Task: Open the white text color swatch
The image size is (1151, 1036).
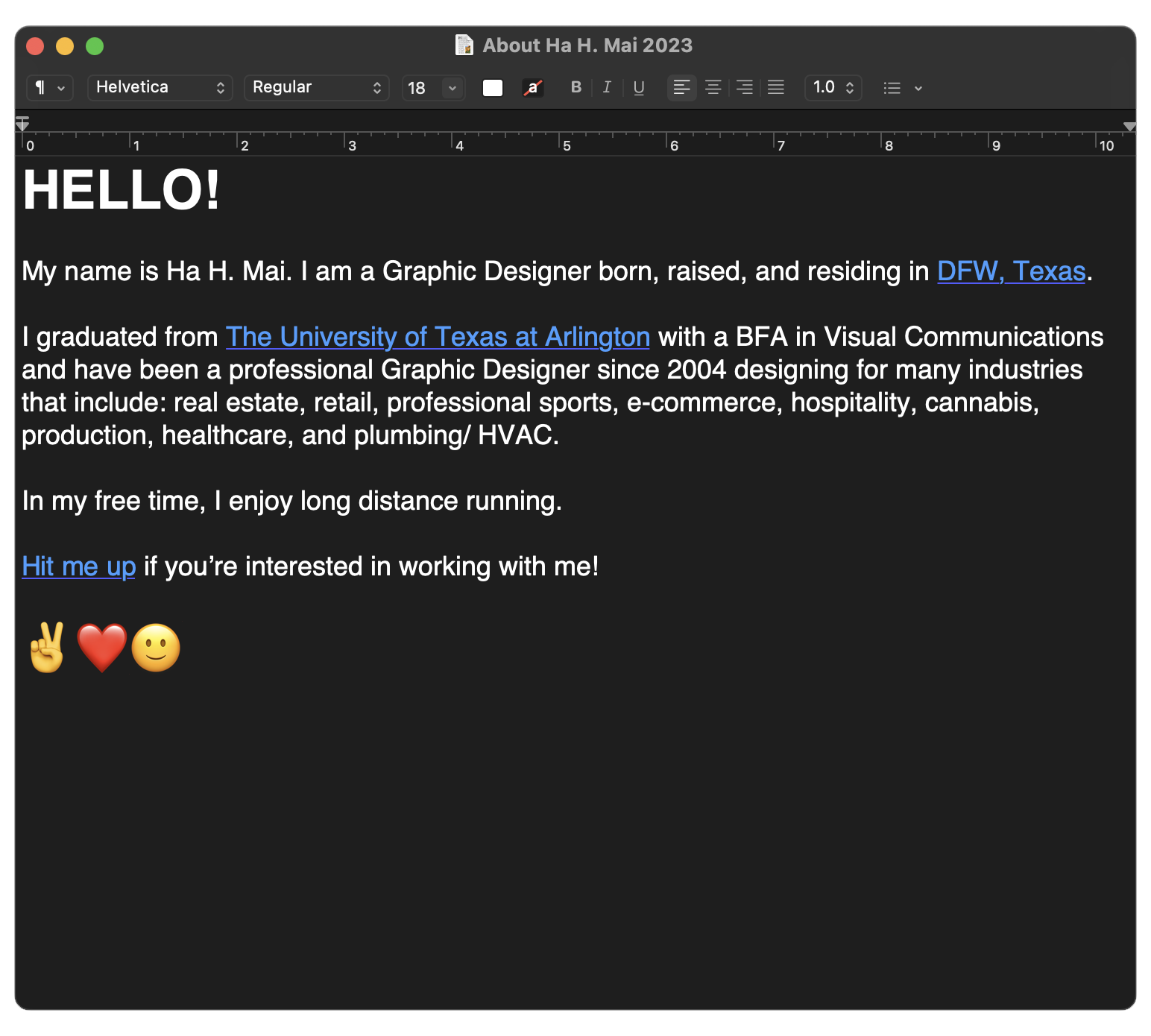Action: click(493, 88)
